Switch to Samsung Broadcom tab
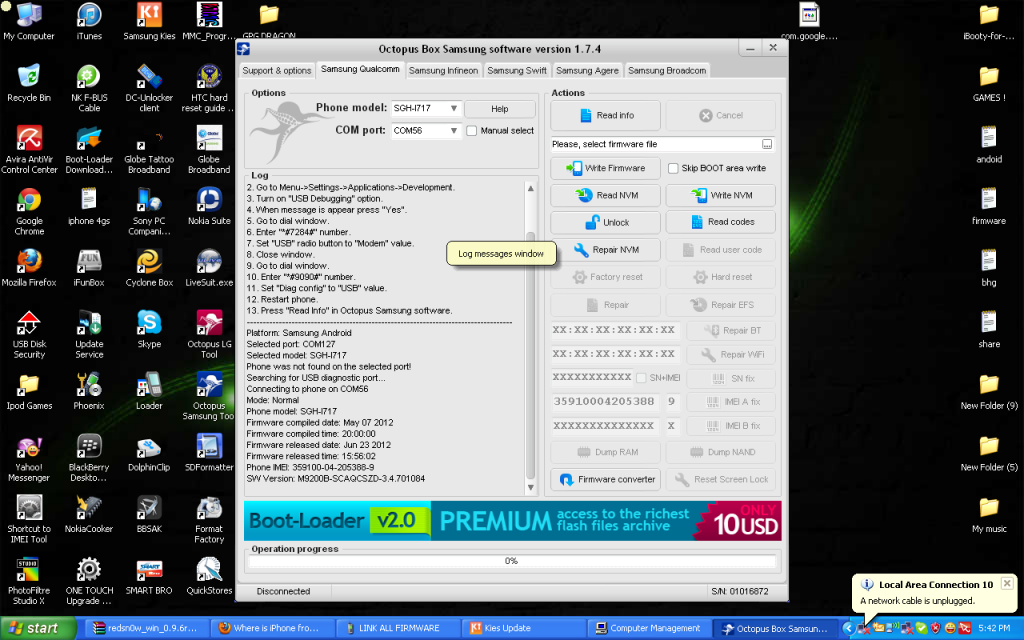The height and width of the screenshot is (640, 1024). (667, 71)
